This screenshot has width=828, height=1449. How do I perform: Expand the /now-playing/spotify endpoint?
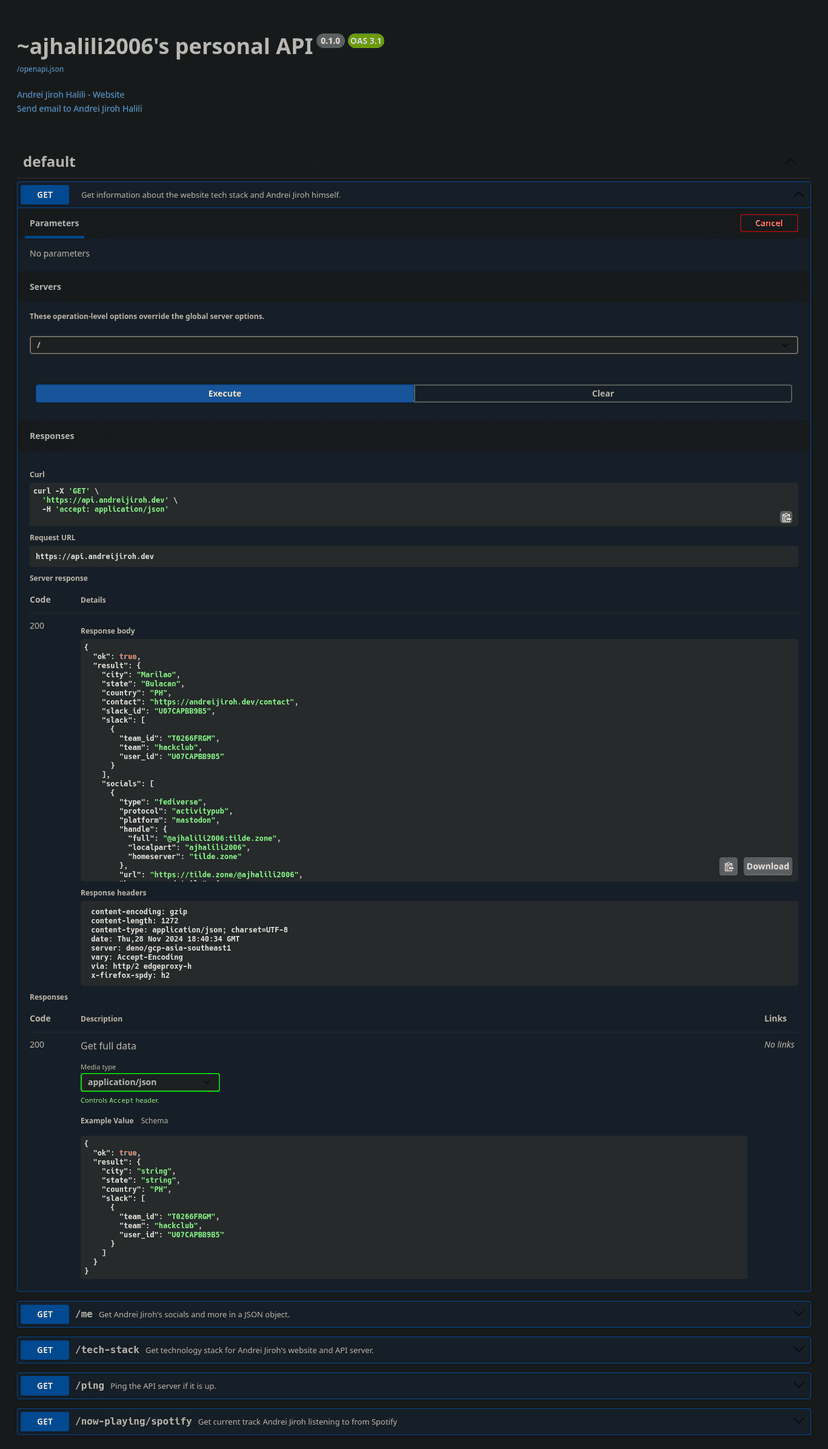click(133, 1421)
